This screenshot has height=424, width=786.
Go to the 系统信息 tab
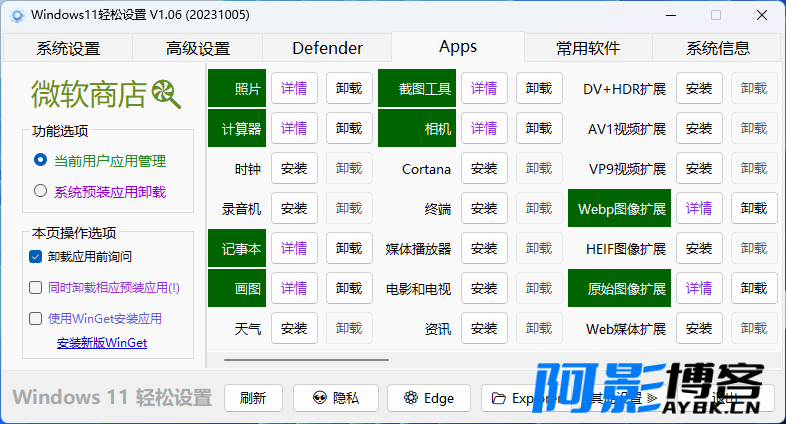(717, 48)
